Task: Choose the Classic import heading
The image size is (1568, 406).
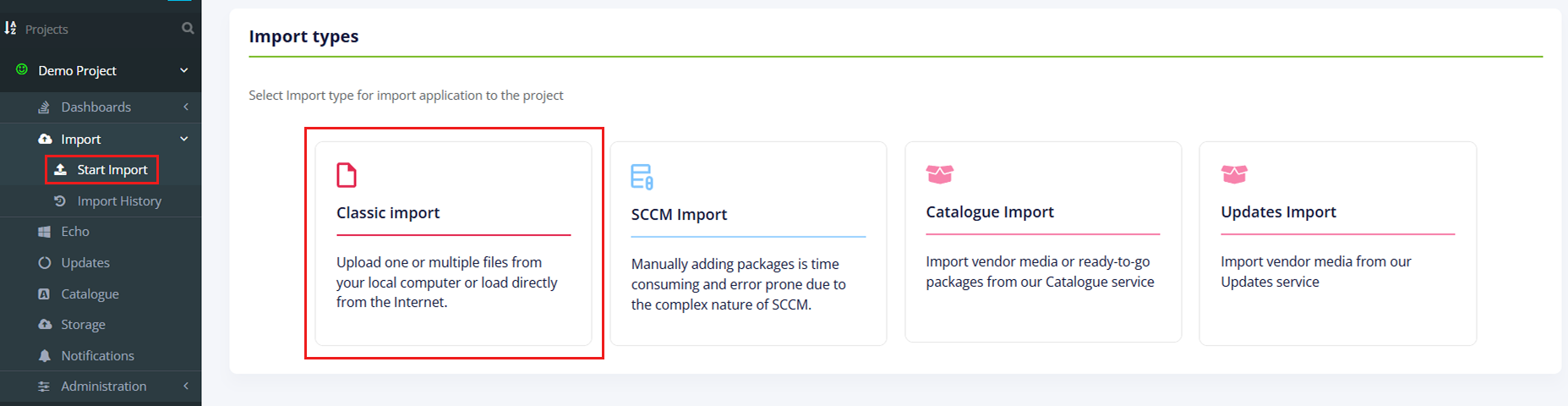Action: click(388, 213)
